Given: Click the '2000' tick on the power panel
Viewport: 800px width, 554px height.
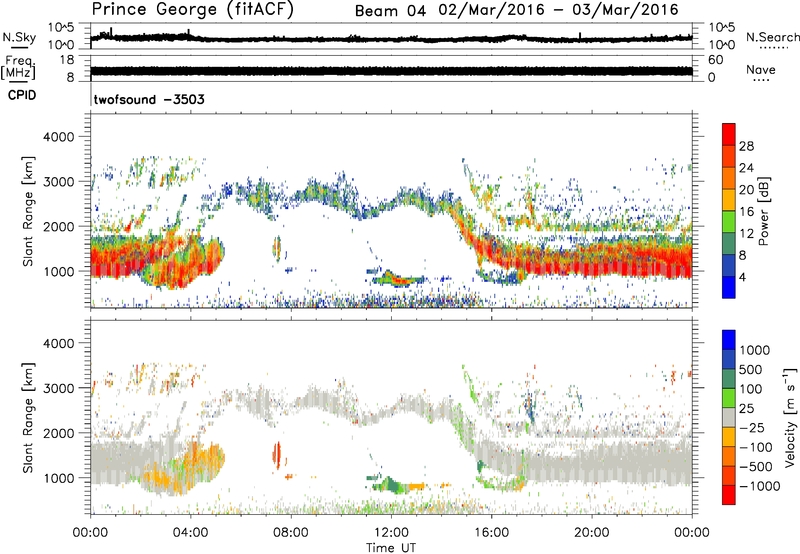Looking at the screenshot, I should pyautogui.click(x=58, y=226).
